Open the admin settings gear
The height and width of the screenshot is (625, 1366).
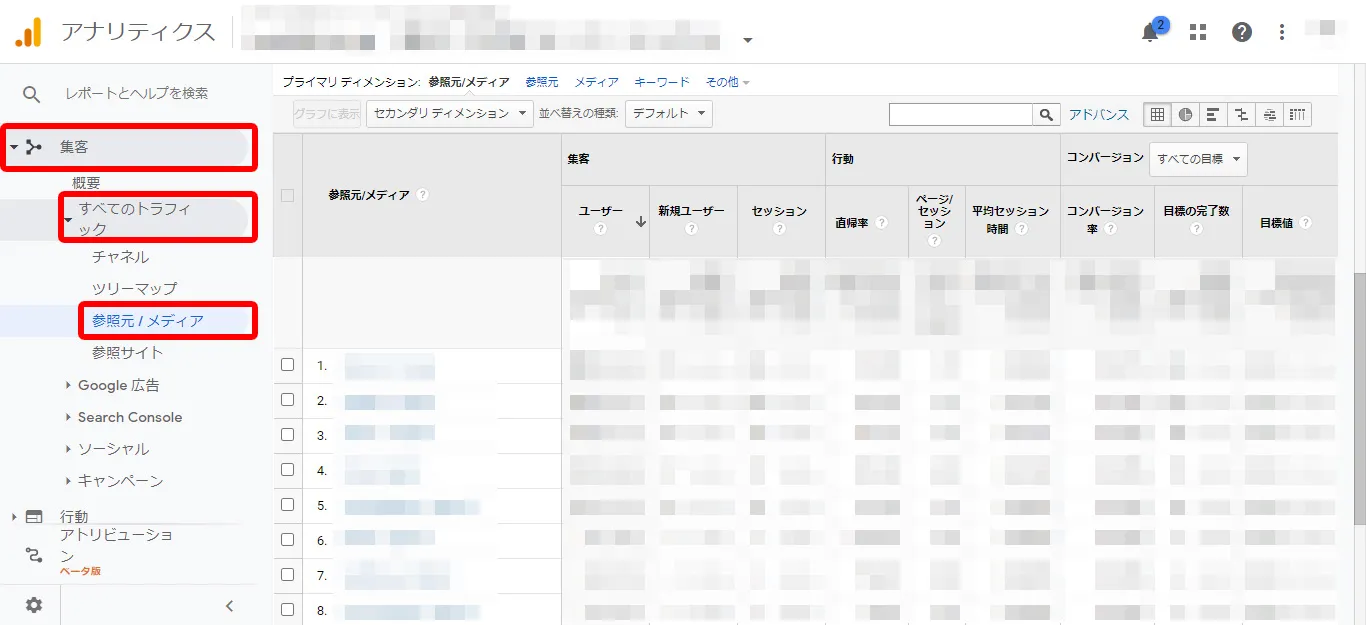[33, 604]
